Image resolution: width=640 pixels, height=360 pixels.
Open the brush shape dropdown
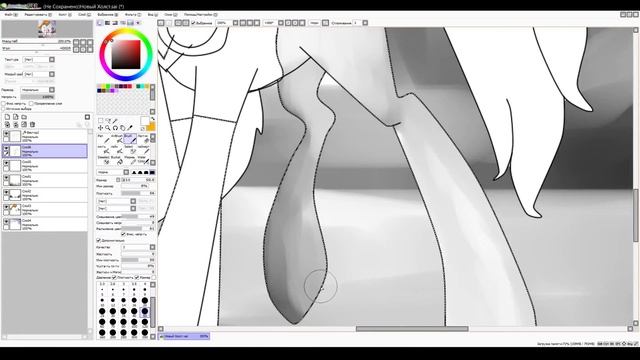[113, 172]
